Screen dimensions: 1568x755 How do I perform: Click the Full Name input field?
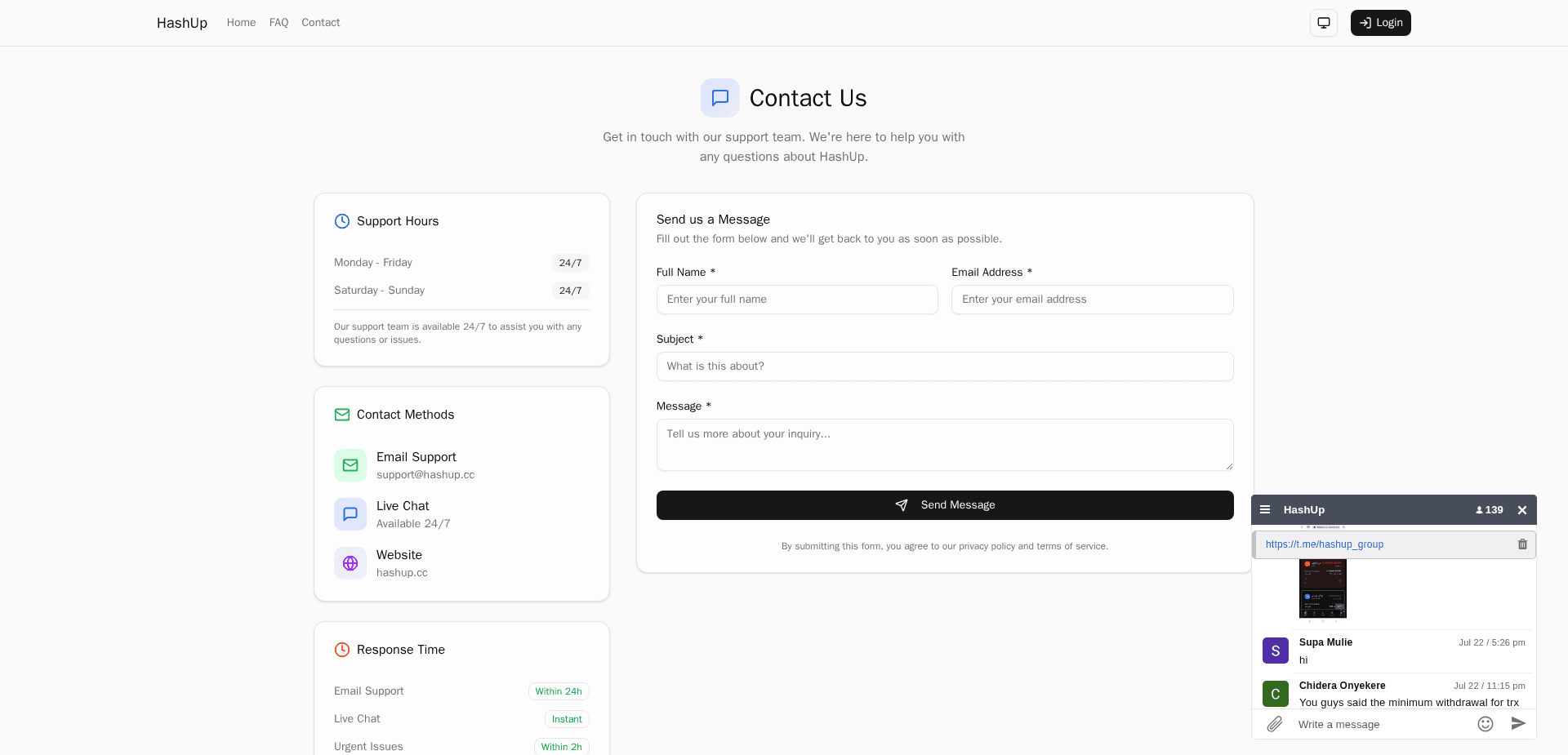point(796,300)
